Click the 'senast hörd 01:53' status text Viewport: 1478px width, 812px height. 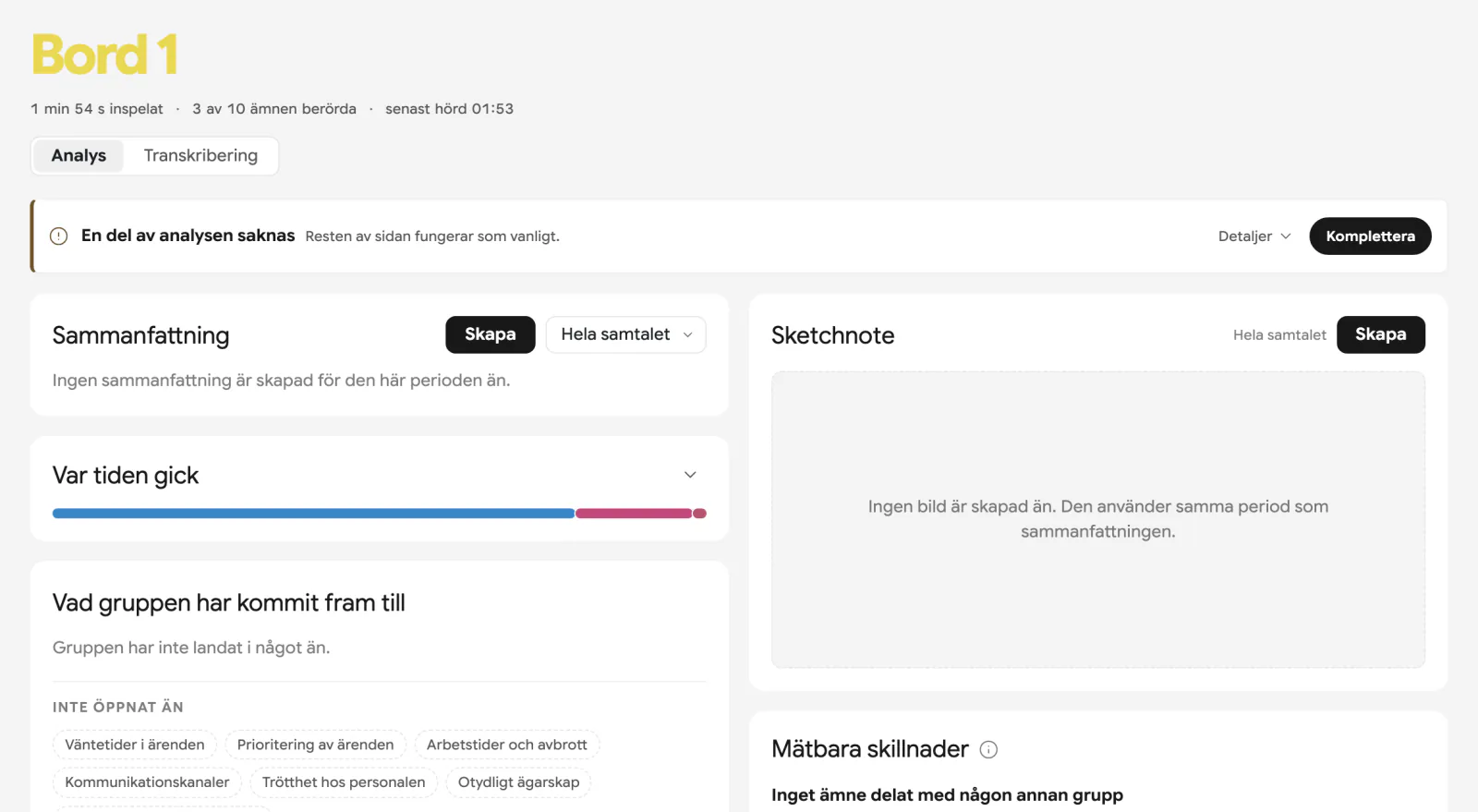click(449, 109)
